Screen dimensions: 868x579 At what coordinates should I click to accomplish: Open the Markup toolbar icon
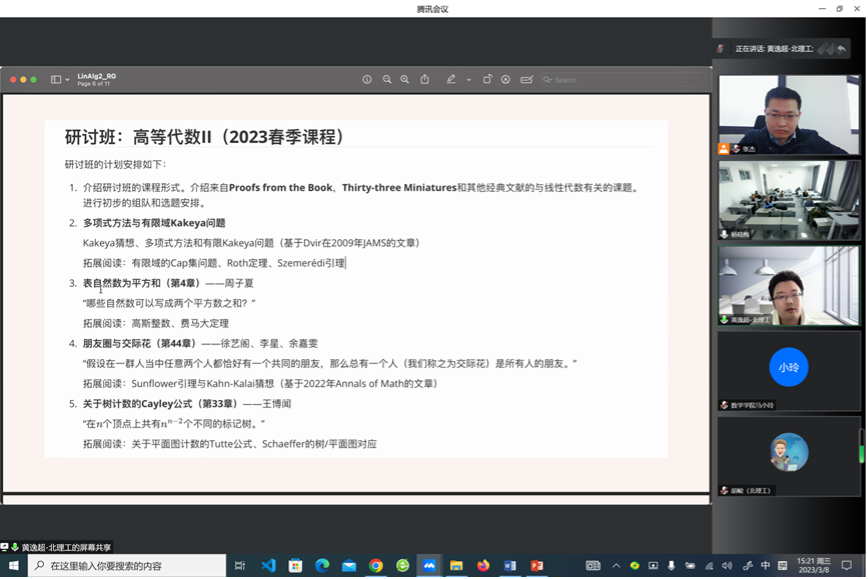coord(506,80)
